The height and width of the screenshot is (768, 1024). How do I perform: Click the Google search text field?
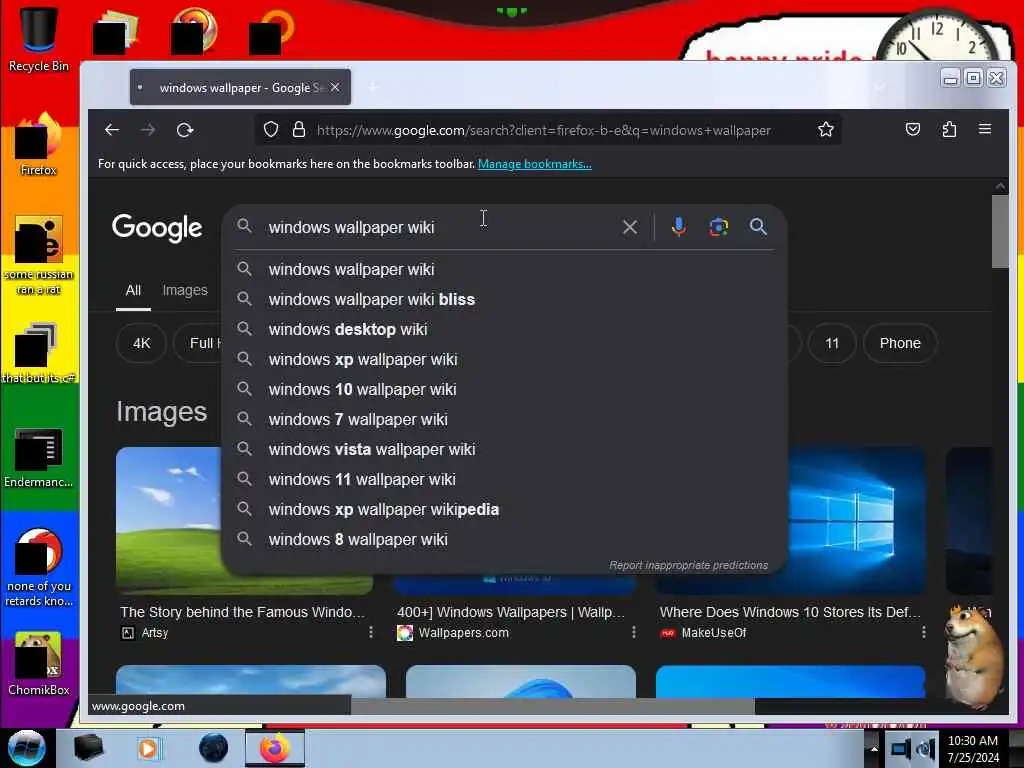(438, 227)
